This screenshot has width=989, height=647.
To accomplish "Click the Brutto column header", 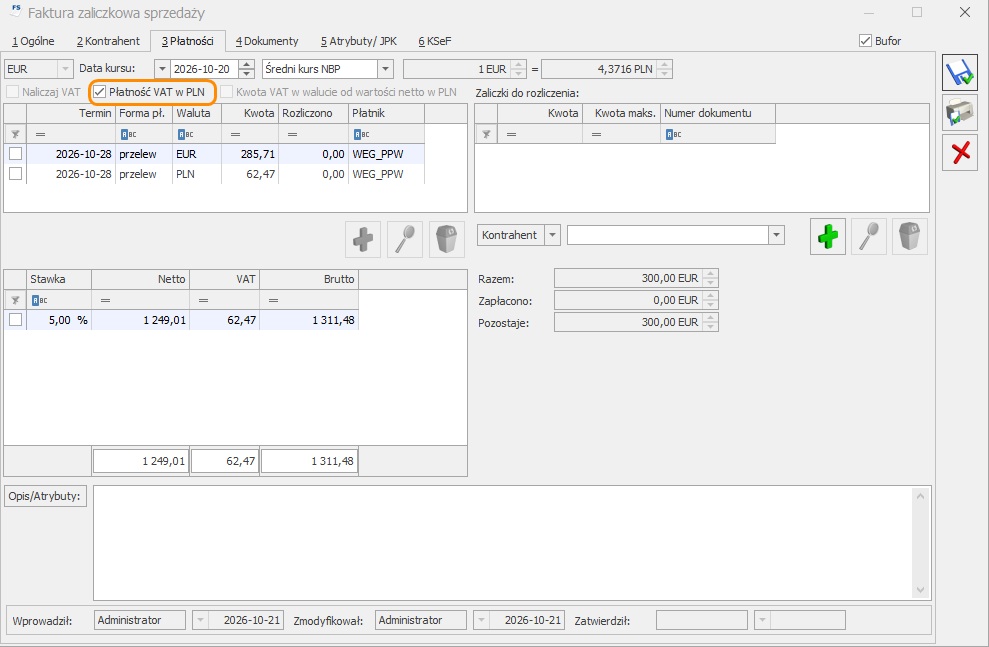I will (309, 279).
